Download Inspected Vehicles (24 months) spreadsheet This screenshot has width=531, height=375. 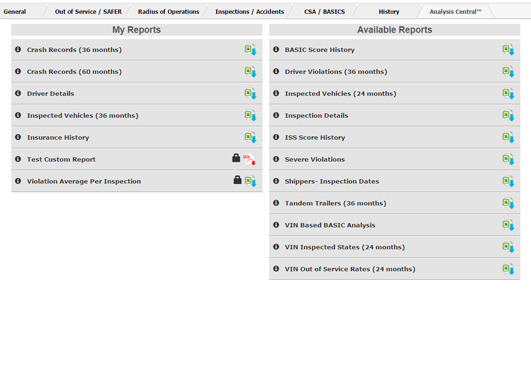(x=508, y=93)
